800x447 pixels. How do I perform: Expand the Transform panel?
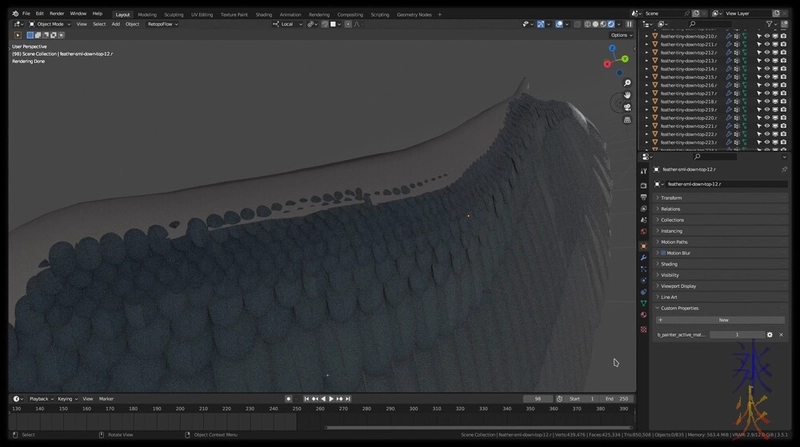point(671,198)
